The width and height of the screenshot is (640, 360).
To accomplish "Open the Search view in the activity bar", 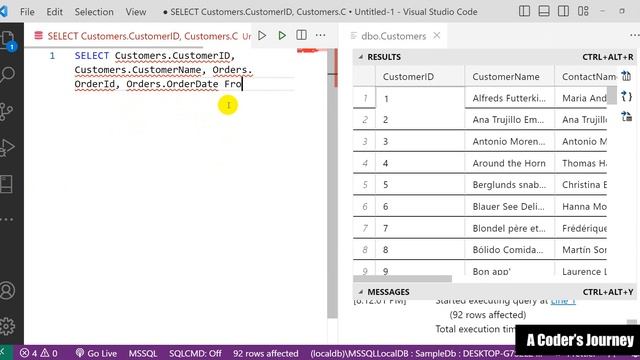I will click(x=7, y=75).
